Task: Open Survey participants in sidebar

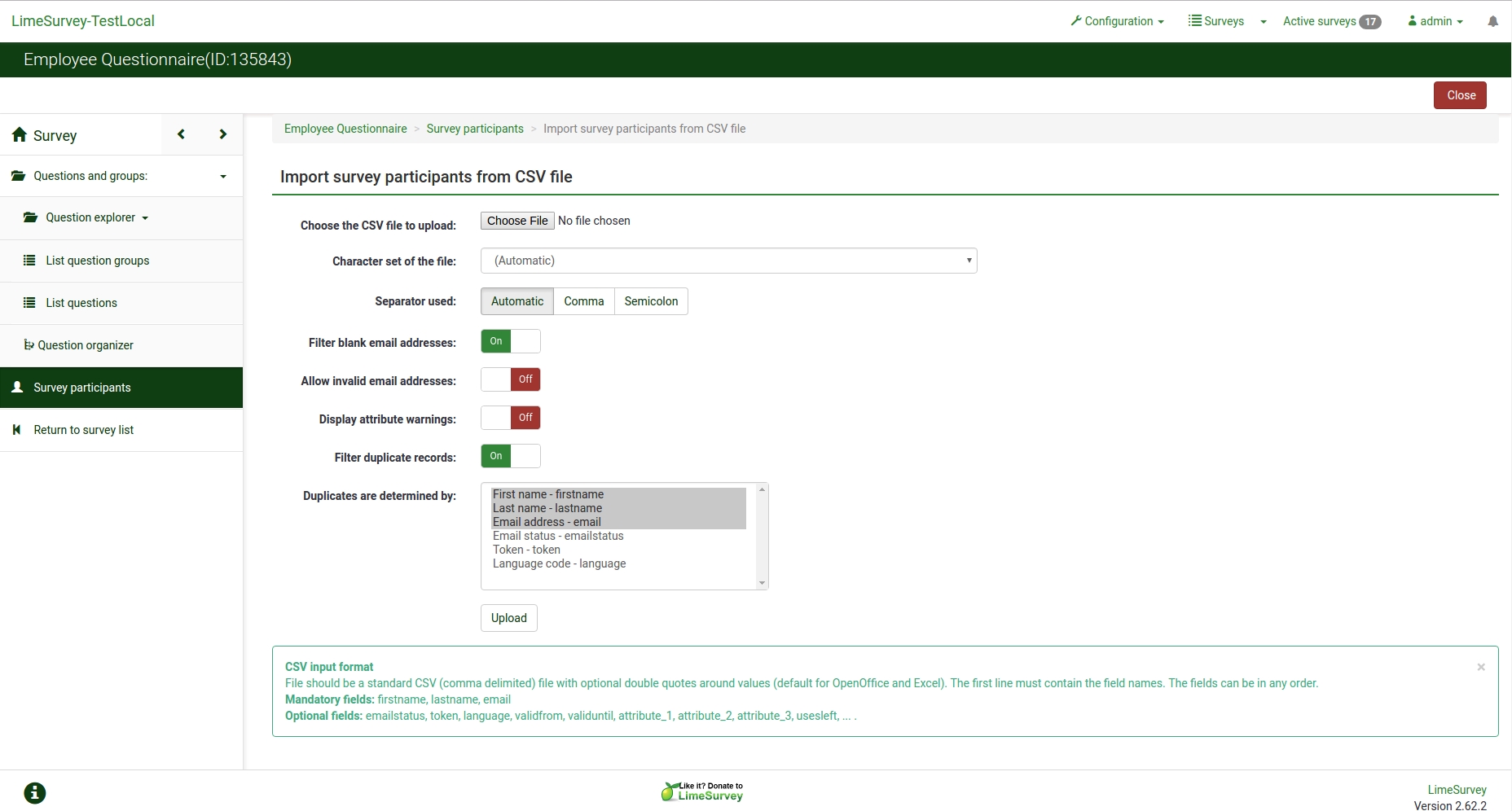Action: click(x=121, y=388)
